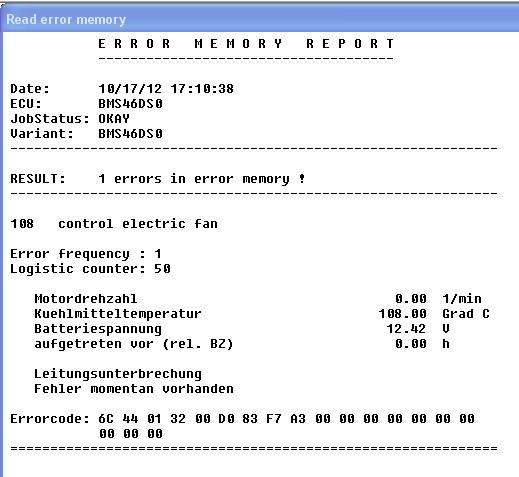This screenshot has width=519, height=477.
Task: Click the Kuehlmitteltemperatur label
Action: [118, 314]
